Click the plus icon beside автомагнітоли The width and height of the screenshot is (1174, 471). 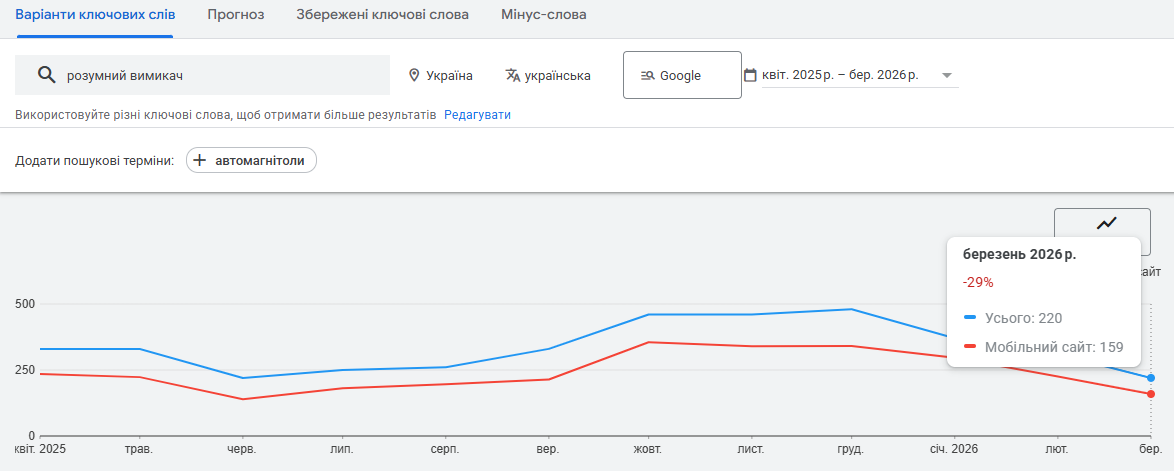pyautogui.click(x=200, y=160)
